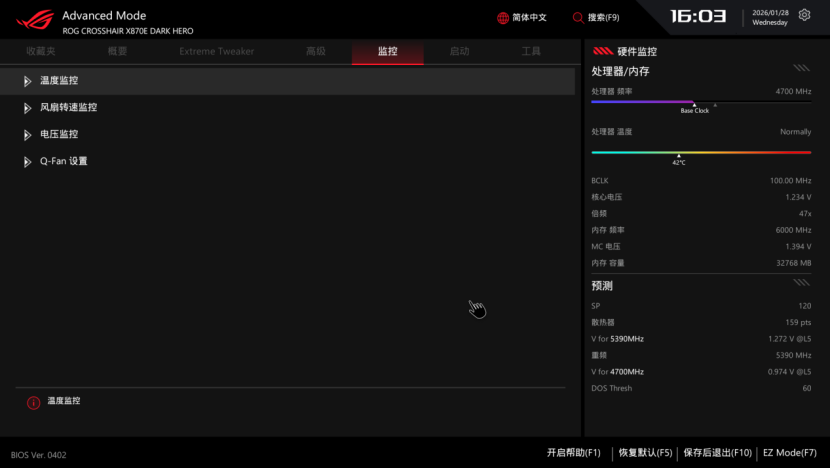Click the ROG logo icon
Image resolution: width=830 pixels, height=468 pixels.
pos(31,20)
